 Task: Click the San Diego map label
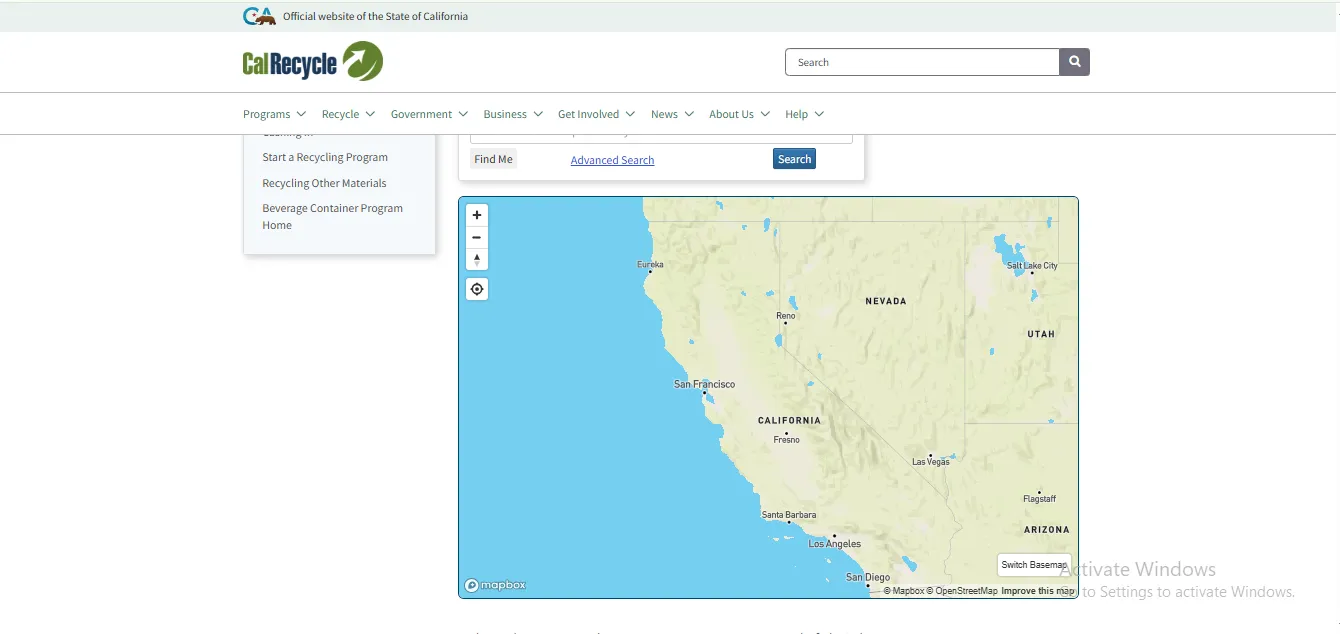coord(868,577)
